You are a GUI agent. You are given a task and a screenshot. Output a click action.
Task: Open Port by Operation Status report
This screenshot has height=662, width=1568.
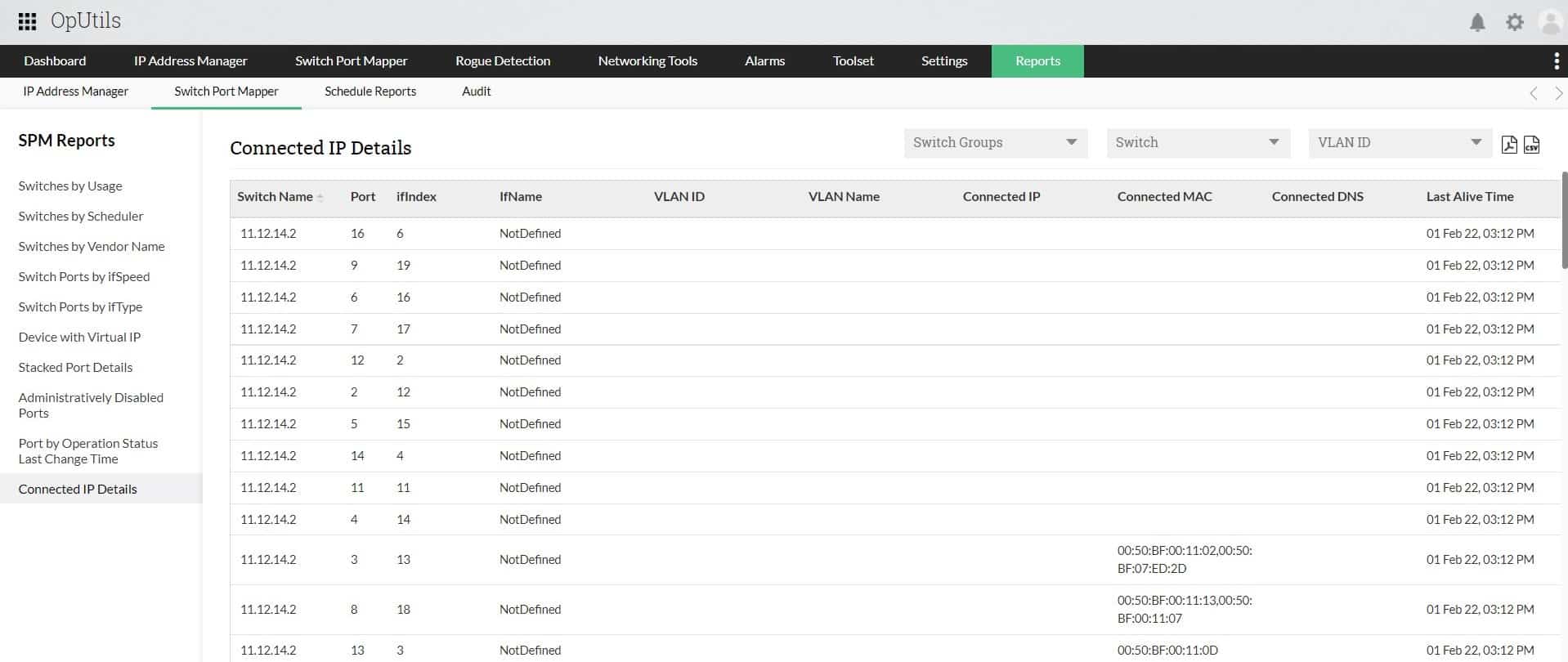[88, 451]
